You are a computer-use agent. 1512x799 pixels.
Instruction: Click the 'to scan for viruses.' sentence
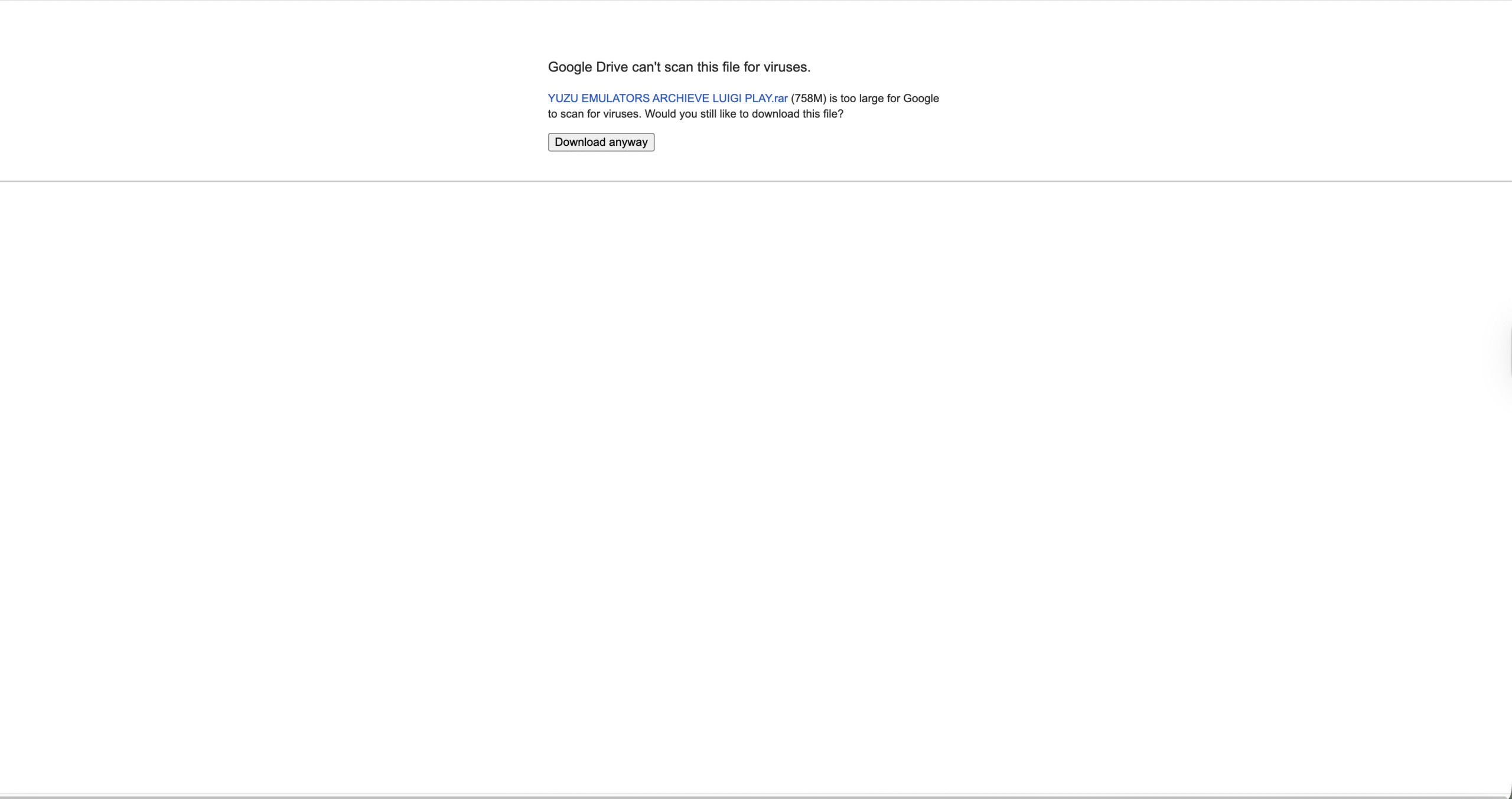click(594, 114)
